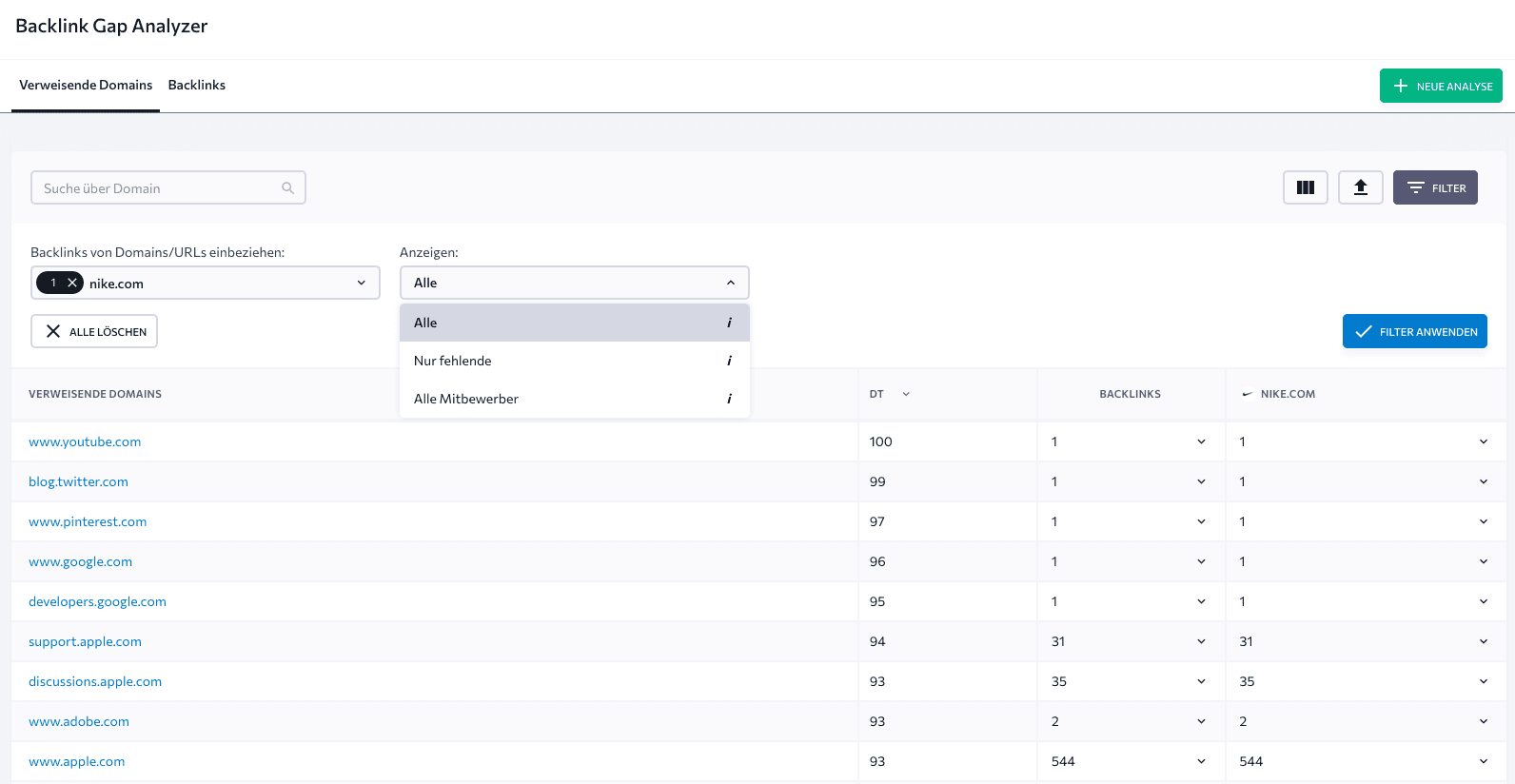Expand nike.com cell for www.google.com
1515x784 pixels.
click(x=1484, y=561)
